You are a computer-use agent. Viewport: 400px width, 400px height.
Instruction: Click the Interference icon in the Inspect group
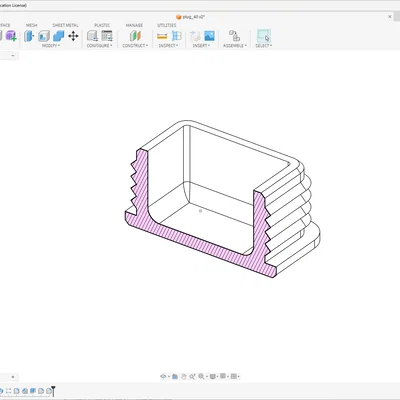(176, 36)
